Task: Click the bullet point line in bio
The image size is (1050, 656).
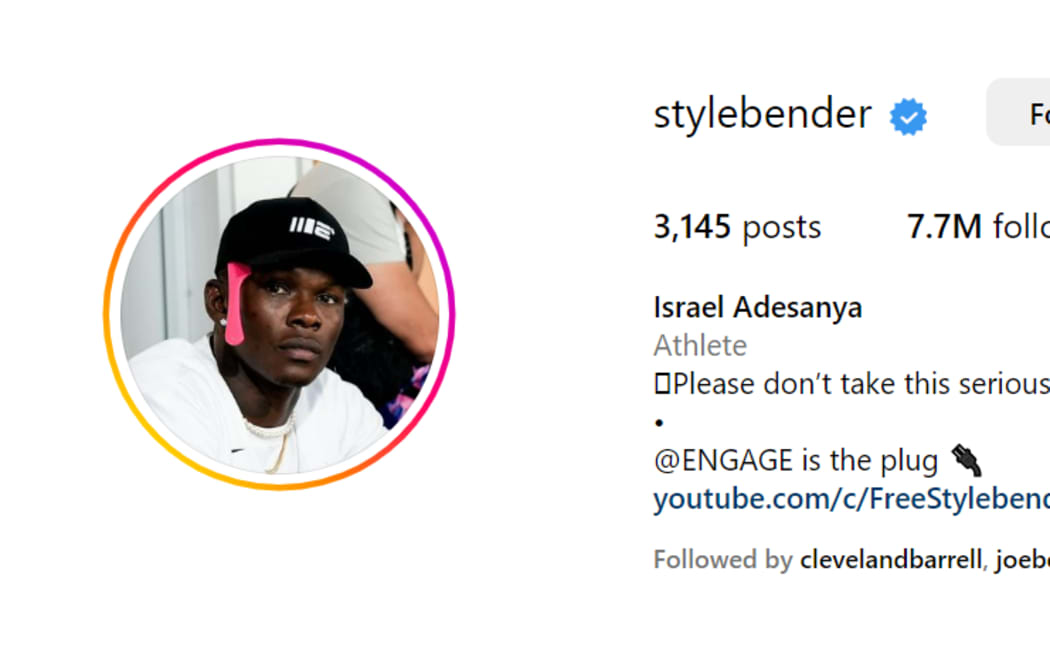Action: pos(660,422)
